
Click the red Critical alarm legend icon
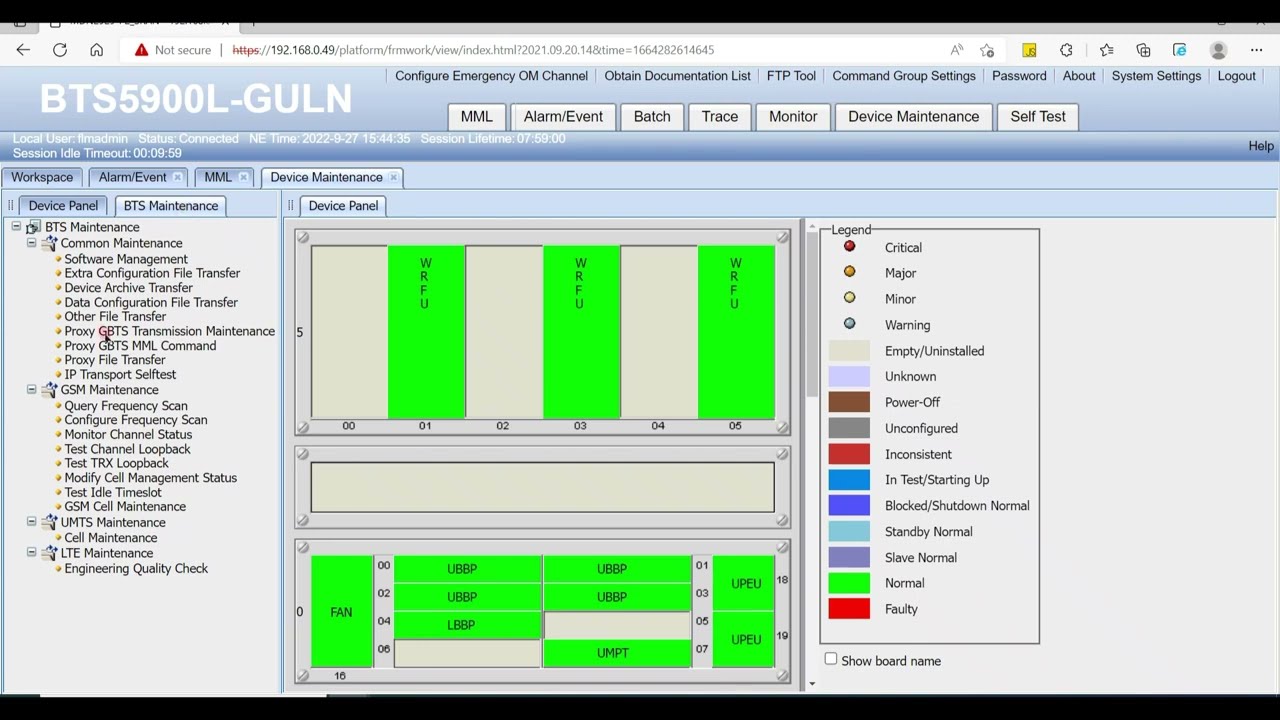[849, 246]
